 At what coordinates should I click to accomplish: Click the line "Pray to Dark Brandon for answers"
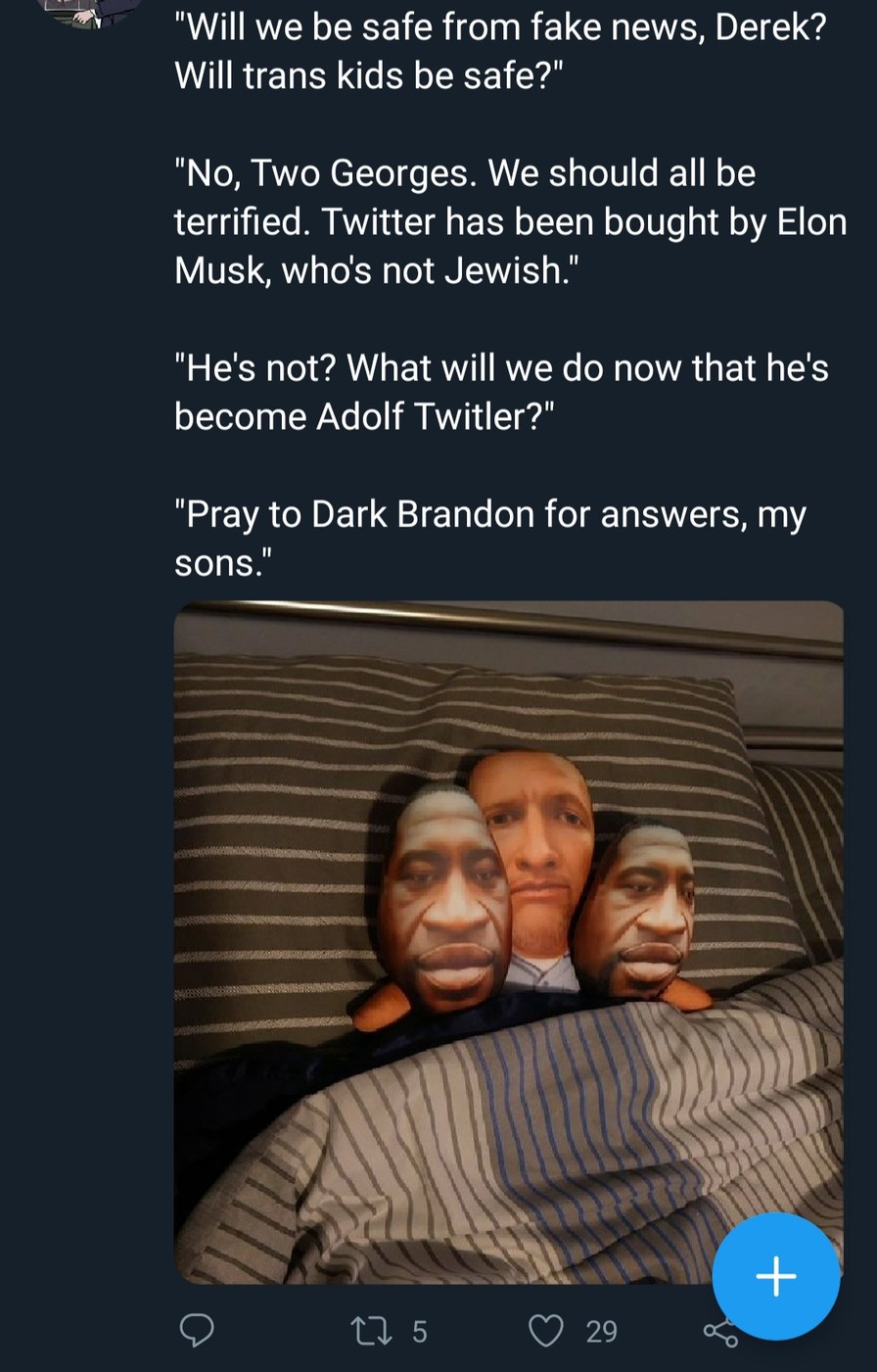click(x=489, y=515)
